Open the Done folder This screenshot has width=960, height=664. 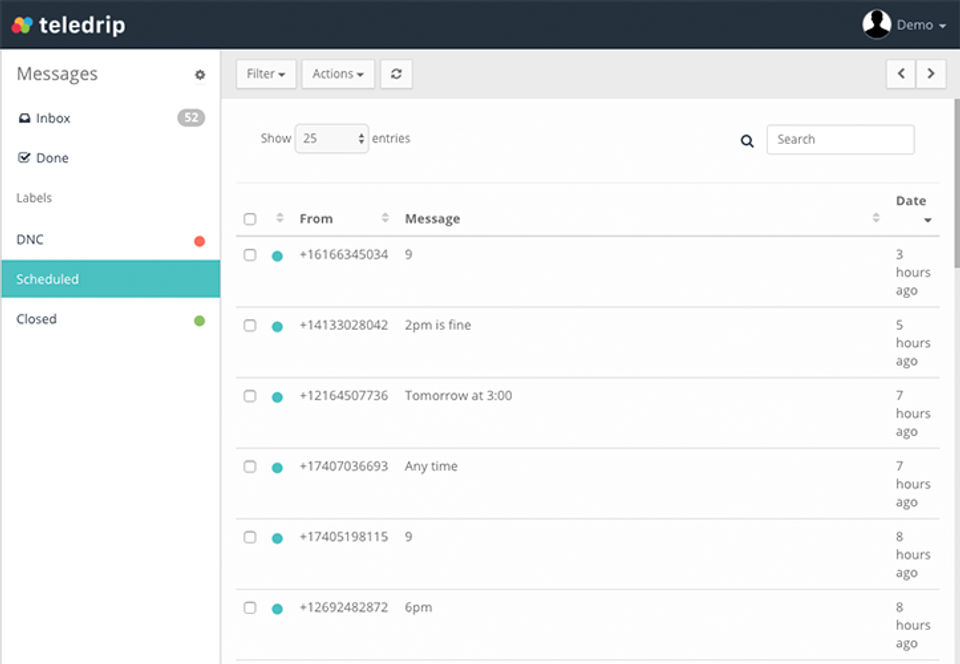click(x=110, y=158)
